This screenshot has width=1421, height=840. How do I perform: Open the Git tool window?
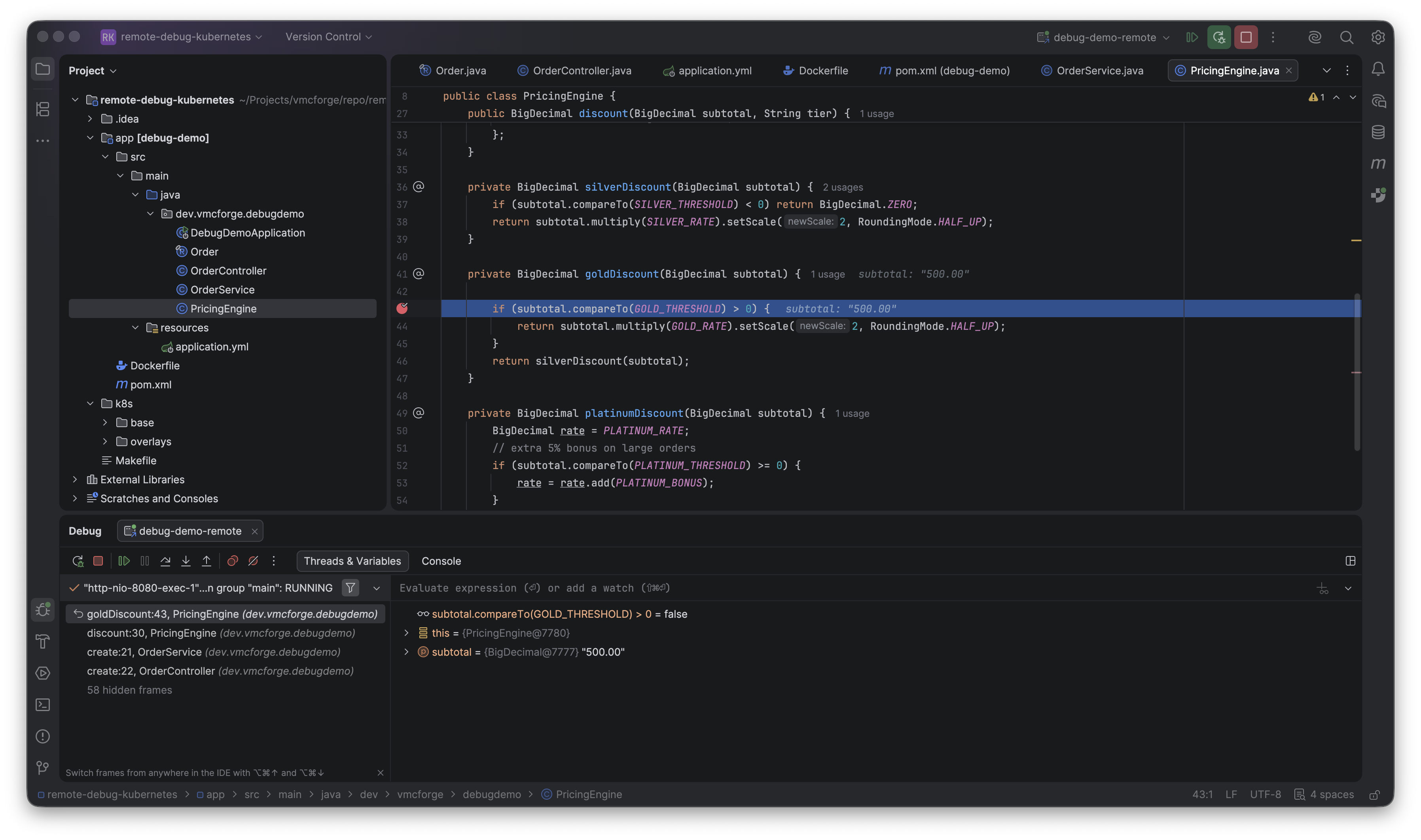[42, 768]
